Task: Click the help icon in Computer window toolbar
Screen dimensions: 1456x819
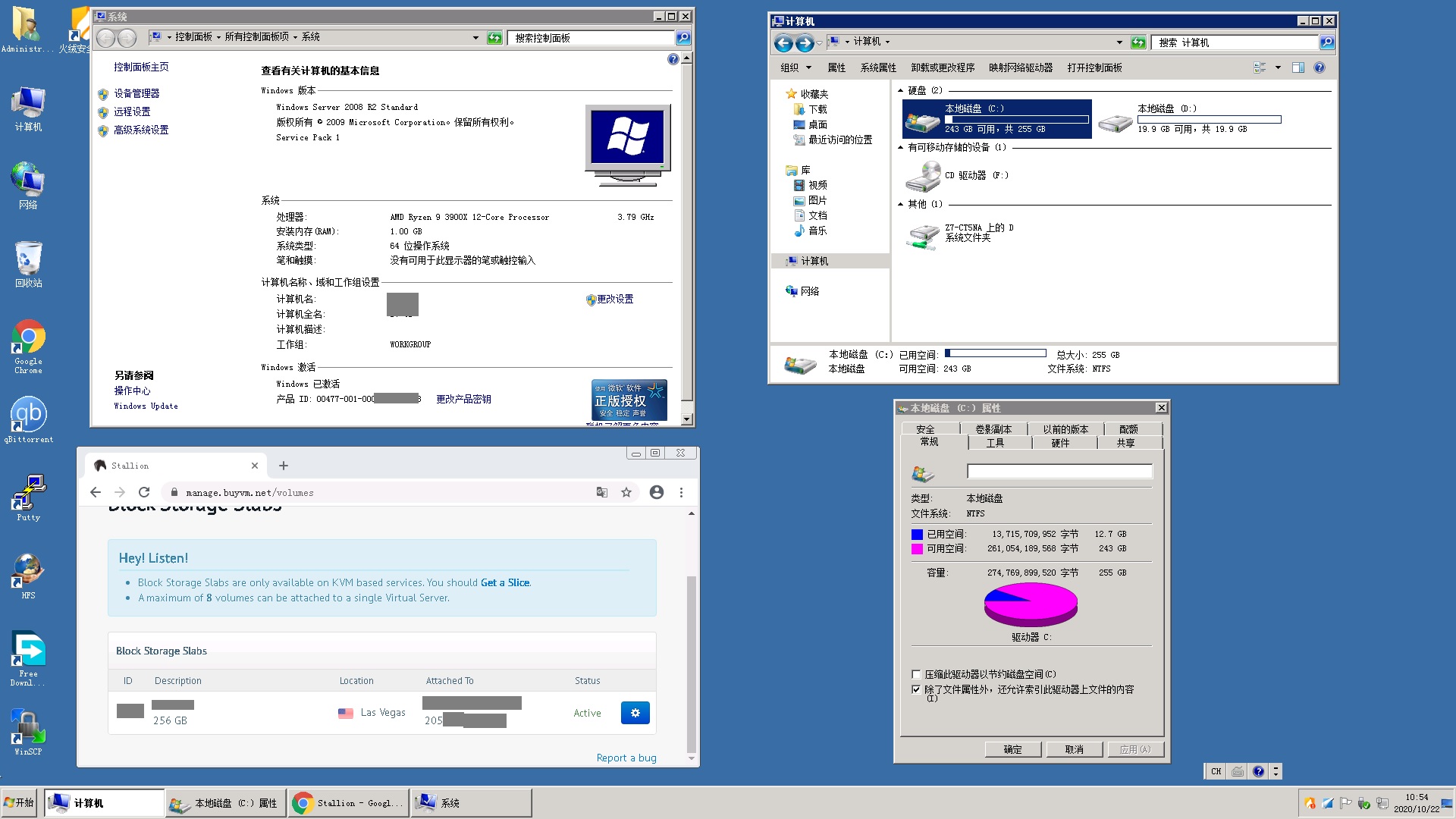Action: tap(1319, 67)
